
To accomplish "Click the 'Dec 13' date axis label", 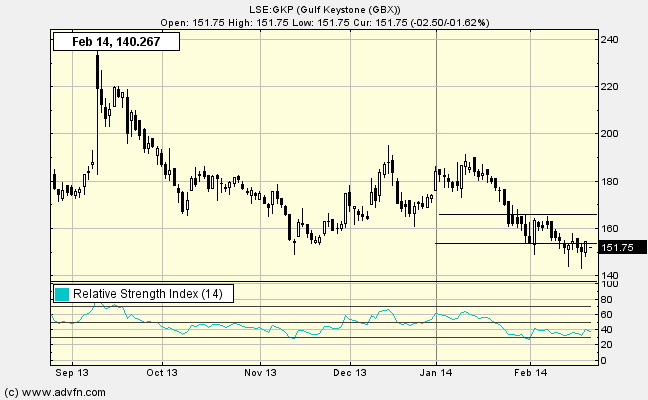I will point(350,373).
